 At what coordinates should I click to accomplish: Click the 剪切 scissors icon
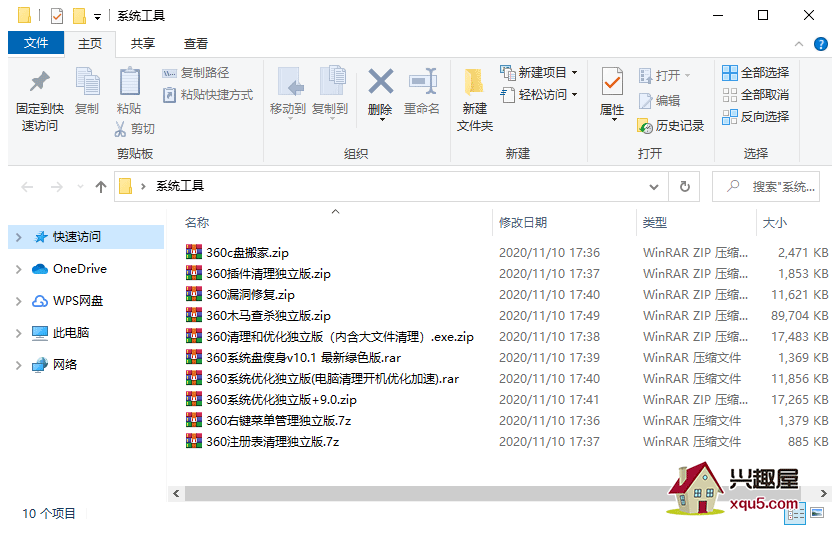pyautogui.click(x=120, y=129)
